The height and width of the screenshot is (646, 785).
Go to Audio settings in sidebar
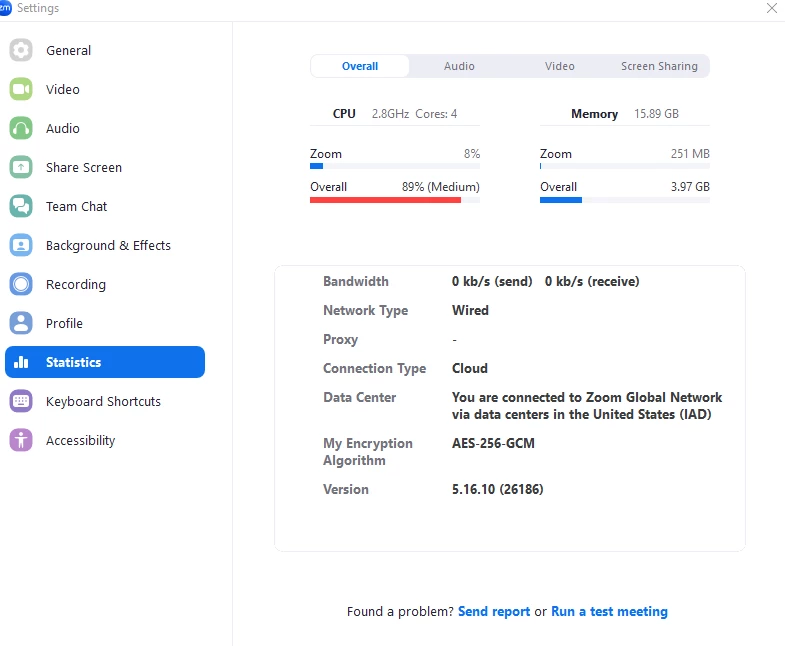tap(105, 128)
